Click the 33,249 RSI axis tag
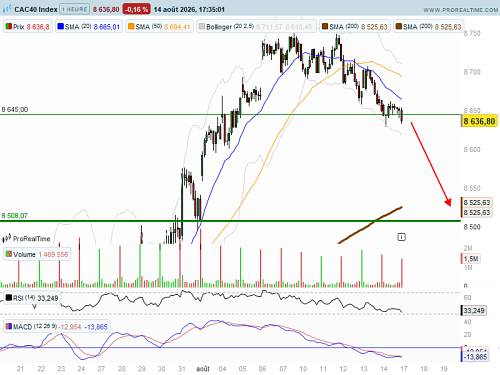Image resolution: width=500 pixels, height=375 pixels. (474, 310)
